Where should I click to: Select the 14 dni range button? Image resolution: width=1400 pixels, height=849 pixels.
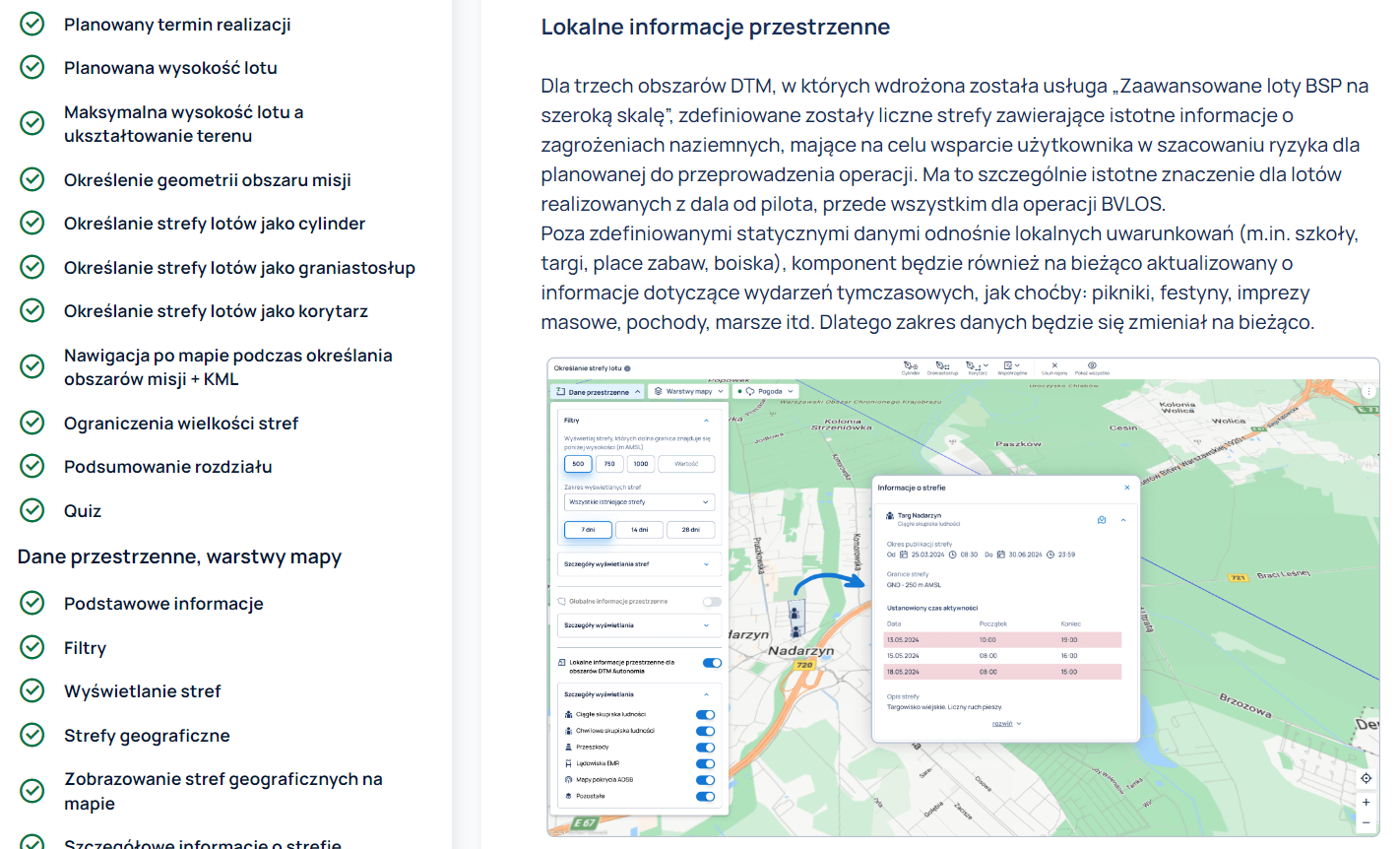click(640, 530)
